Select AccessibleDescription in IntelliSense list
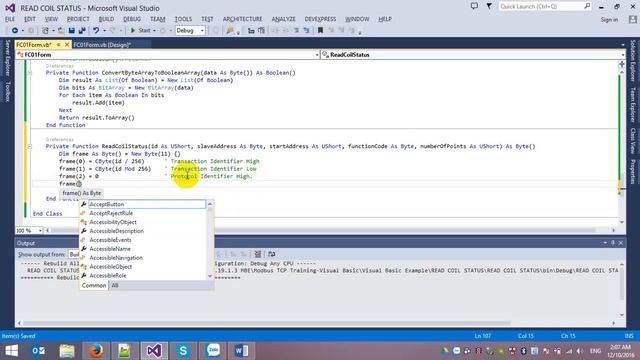The height and width of the screenshot is (360, 640). tap(143, 231)
